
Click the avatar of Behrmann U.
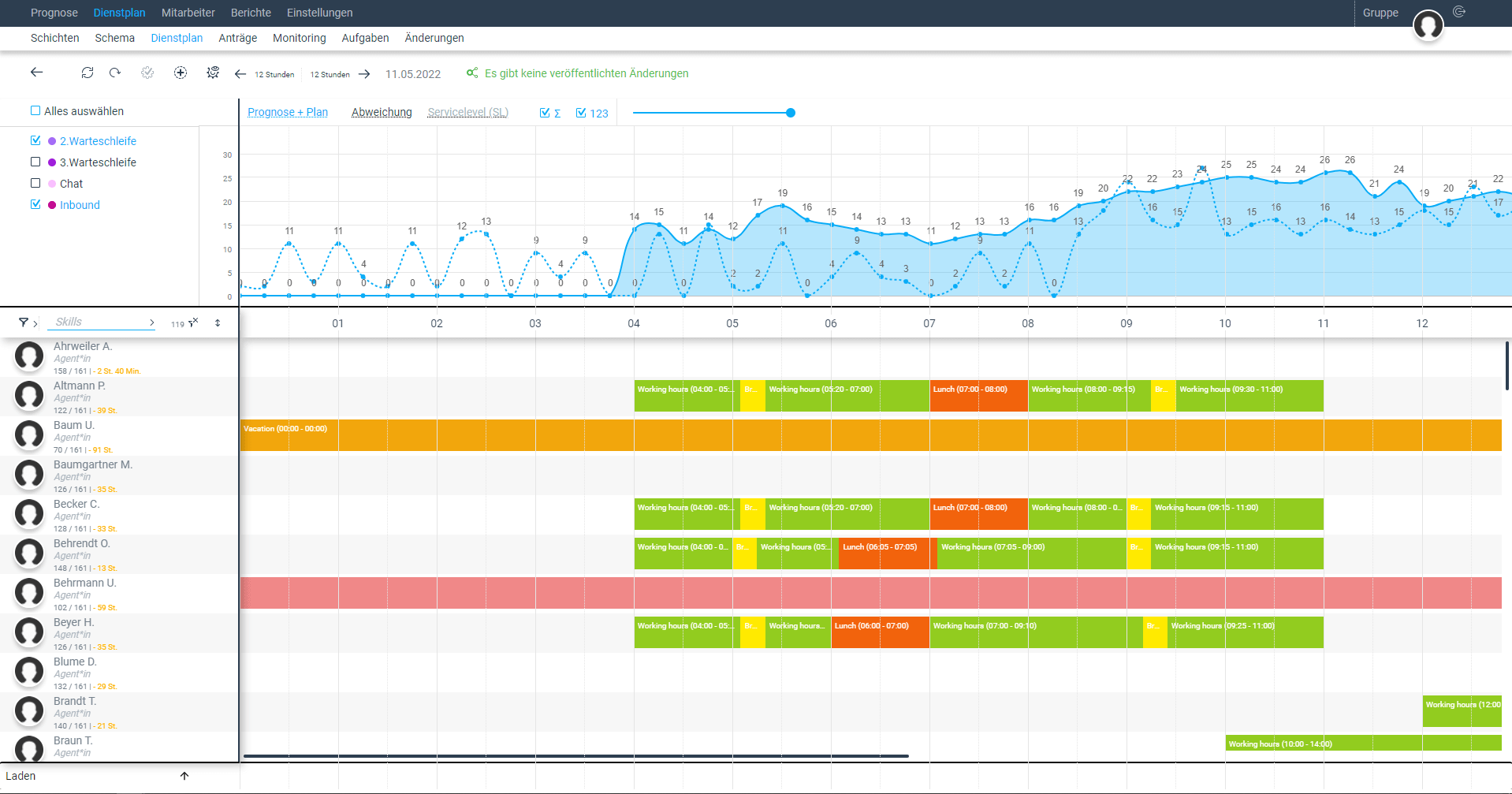tap(29, 593)
